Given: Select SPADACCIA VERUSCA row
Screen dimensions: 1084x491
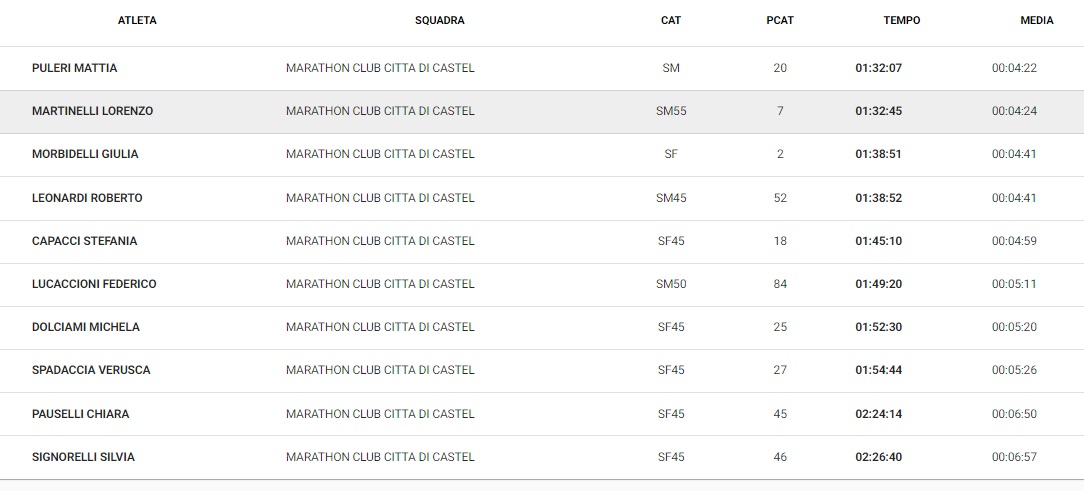Looking at the screenshot, I should click(542, 371).
